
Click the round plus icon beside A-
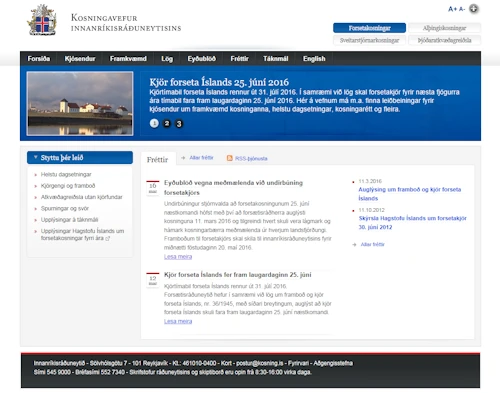tap(474, 9)
